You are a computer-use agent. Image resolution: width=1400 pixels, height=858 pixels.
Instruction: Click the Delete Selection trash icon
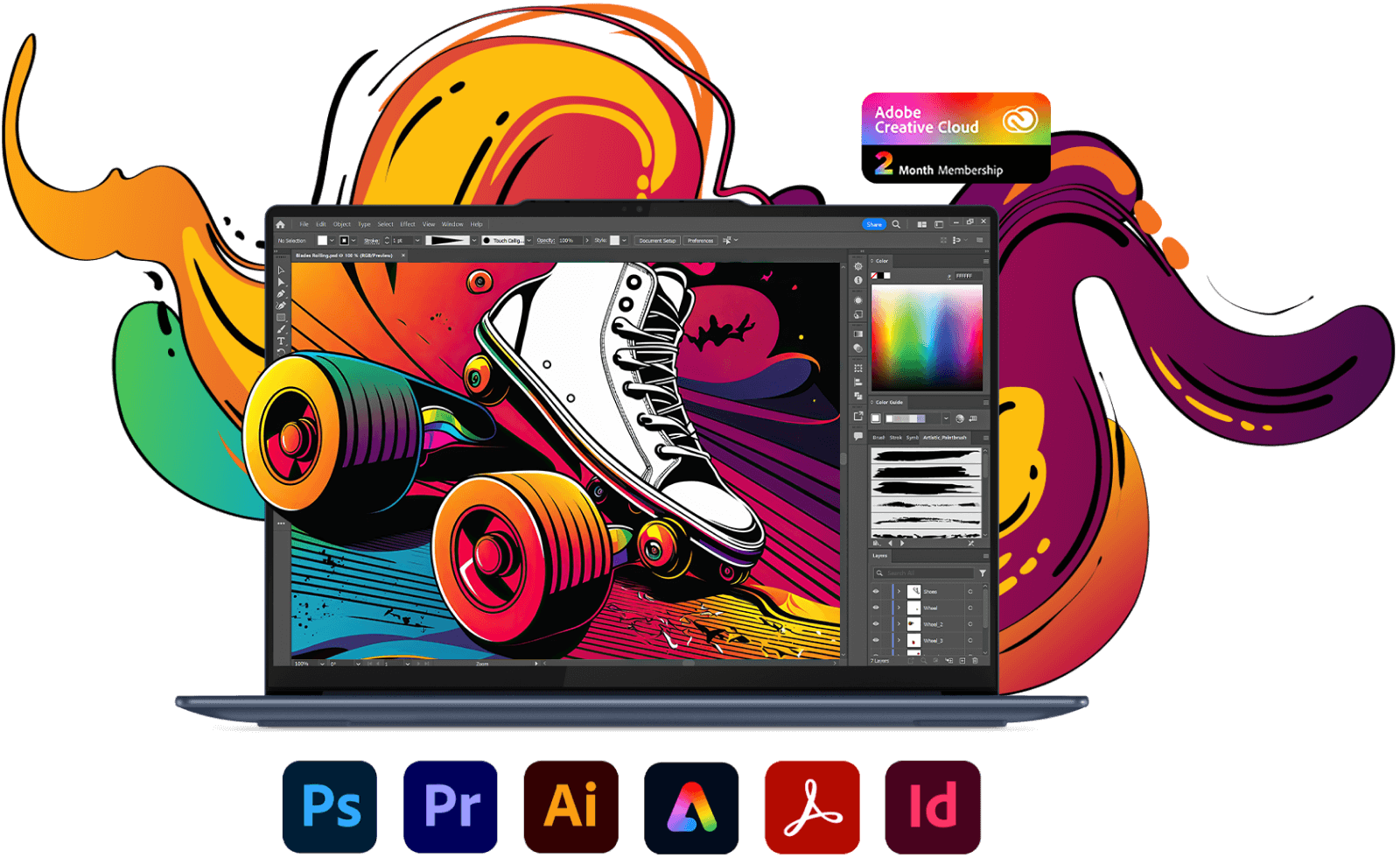976,661
